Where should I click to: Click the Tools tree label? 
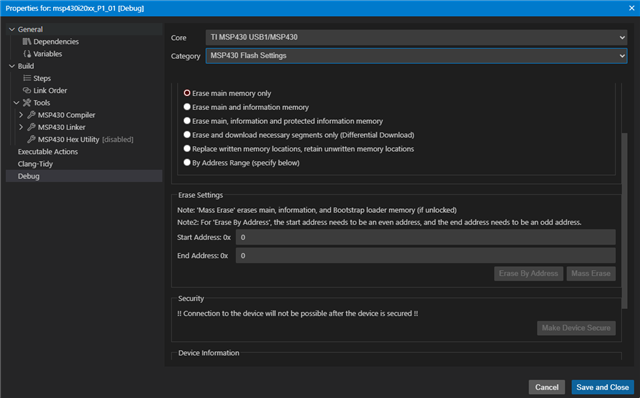(42, 103)
